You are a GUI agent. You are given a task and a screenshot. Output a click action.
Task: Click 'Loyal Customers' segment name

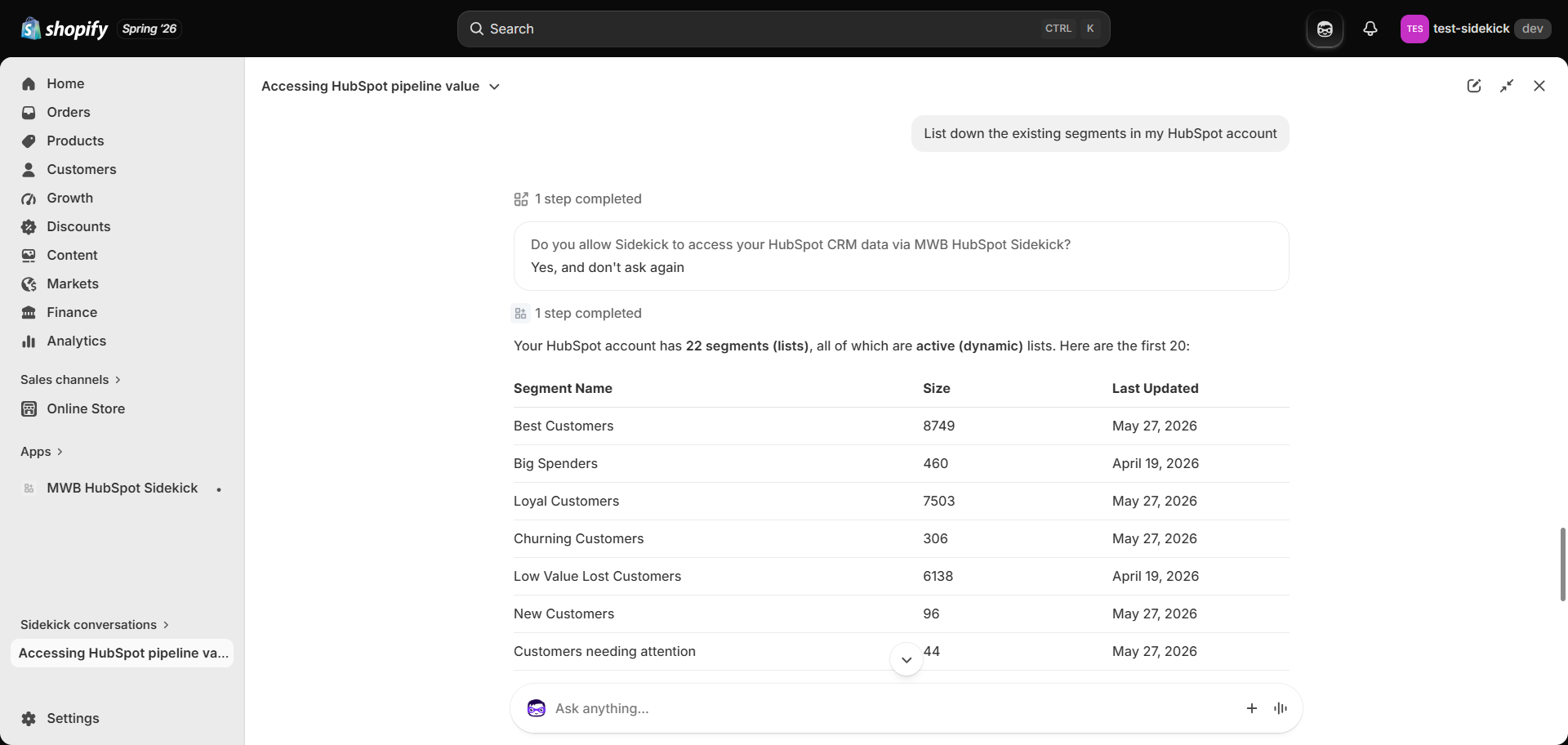click(566, 501)
